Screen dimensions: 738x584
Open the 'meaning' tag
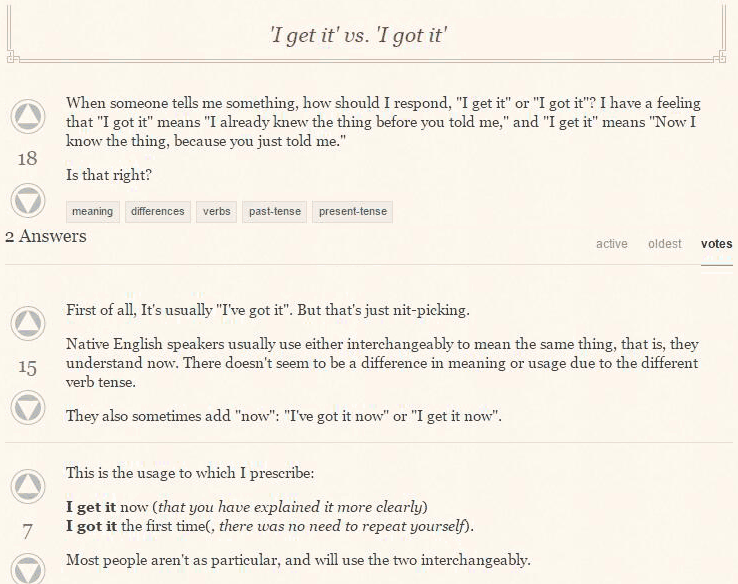[93, 212]
